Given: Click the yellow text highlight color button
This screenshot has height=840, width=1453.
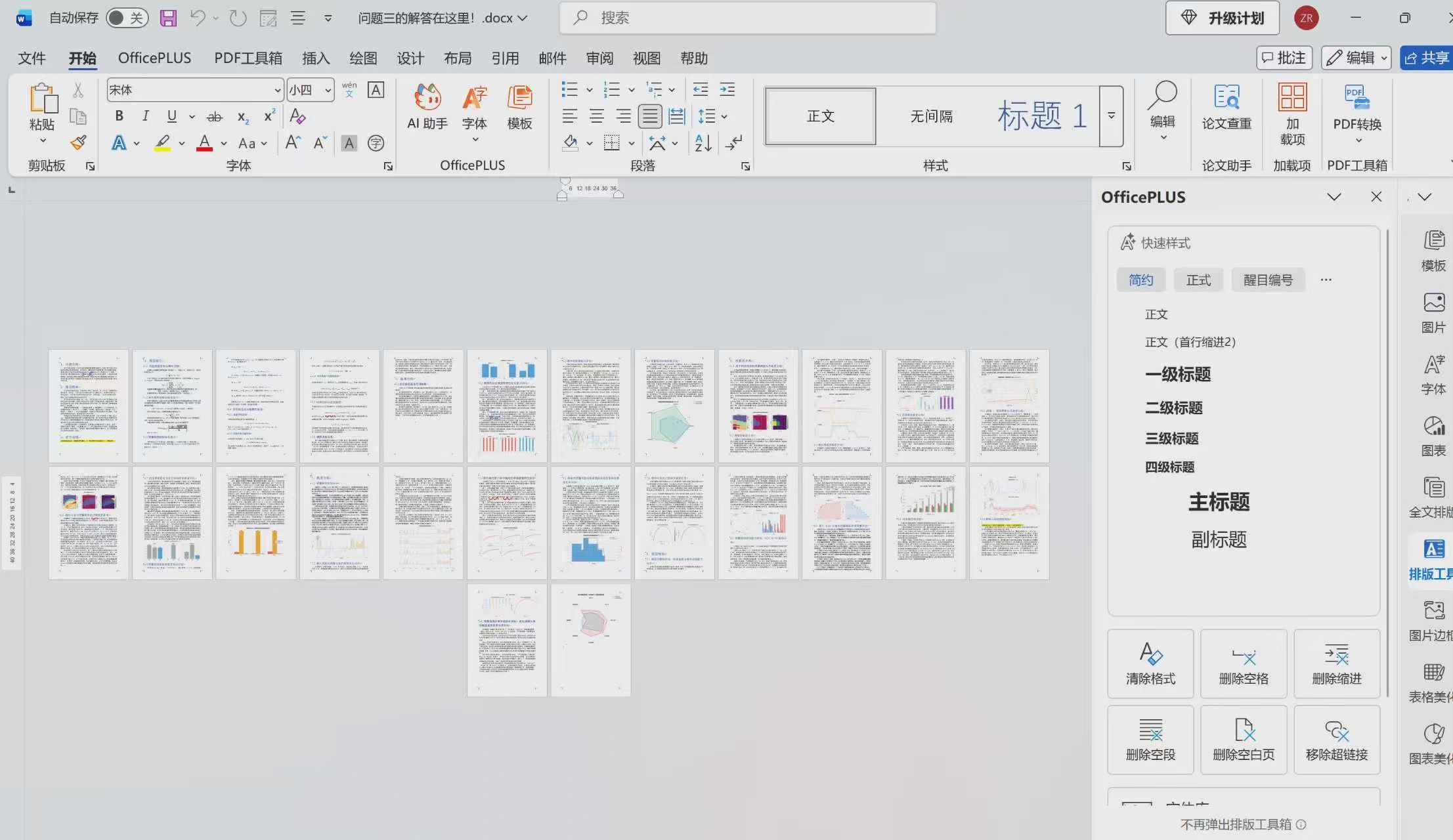Looking at the screenshot, I should (163, 142).
